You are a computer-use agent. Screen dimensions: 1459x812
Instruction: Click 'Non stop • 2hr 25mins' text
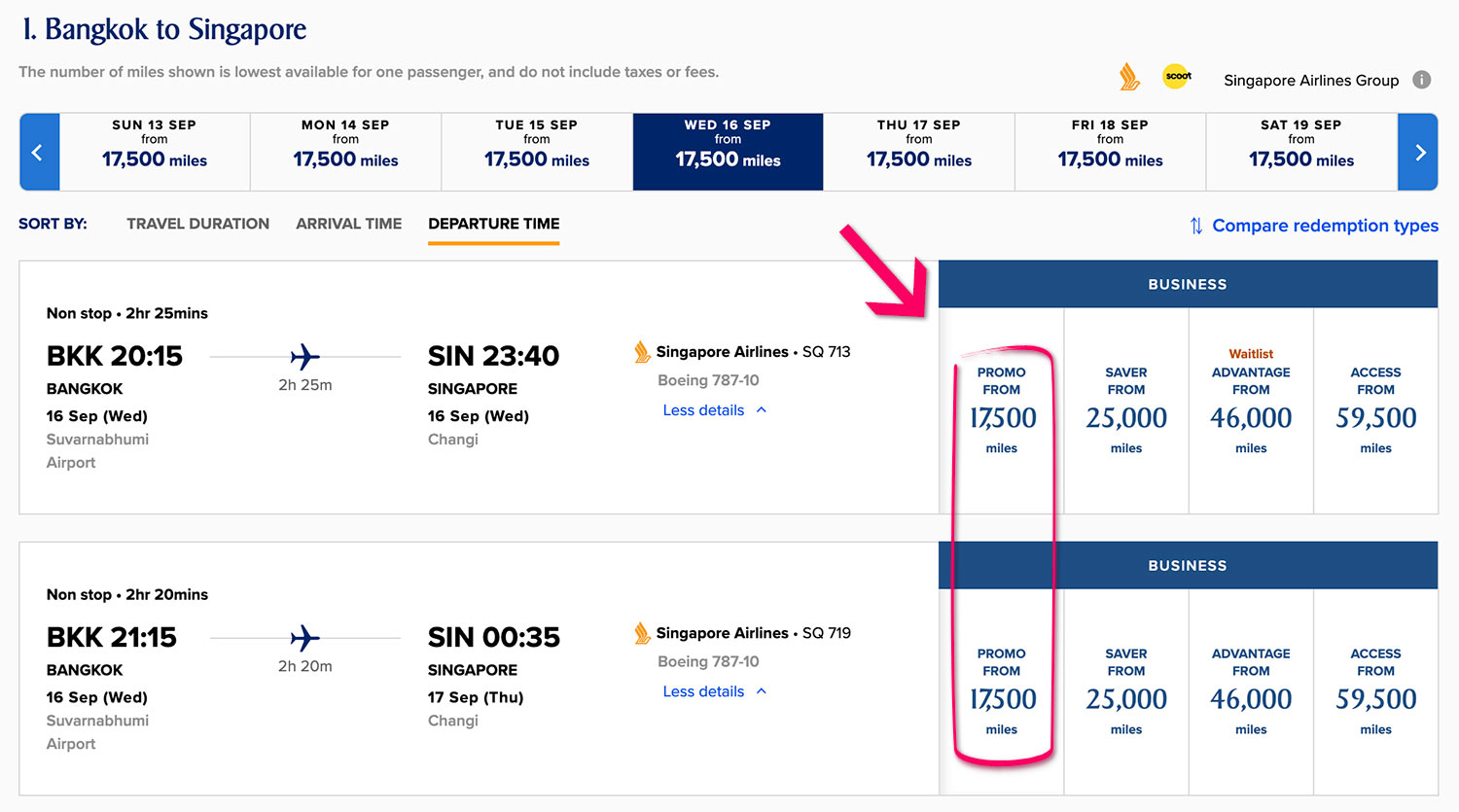(x=127, y=313)
